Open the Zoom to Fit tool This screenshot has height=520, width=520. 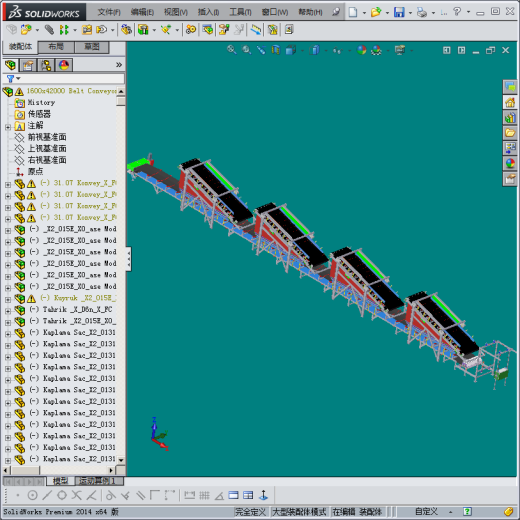click(x=231, y=50)
